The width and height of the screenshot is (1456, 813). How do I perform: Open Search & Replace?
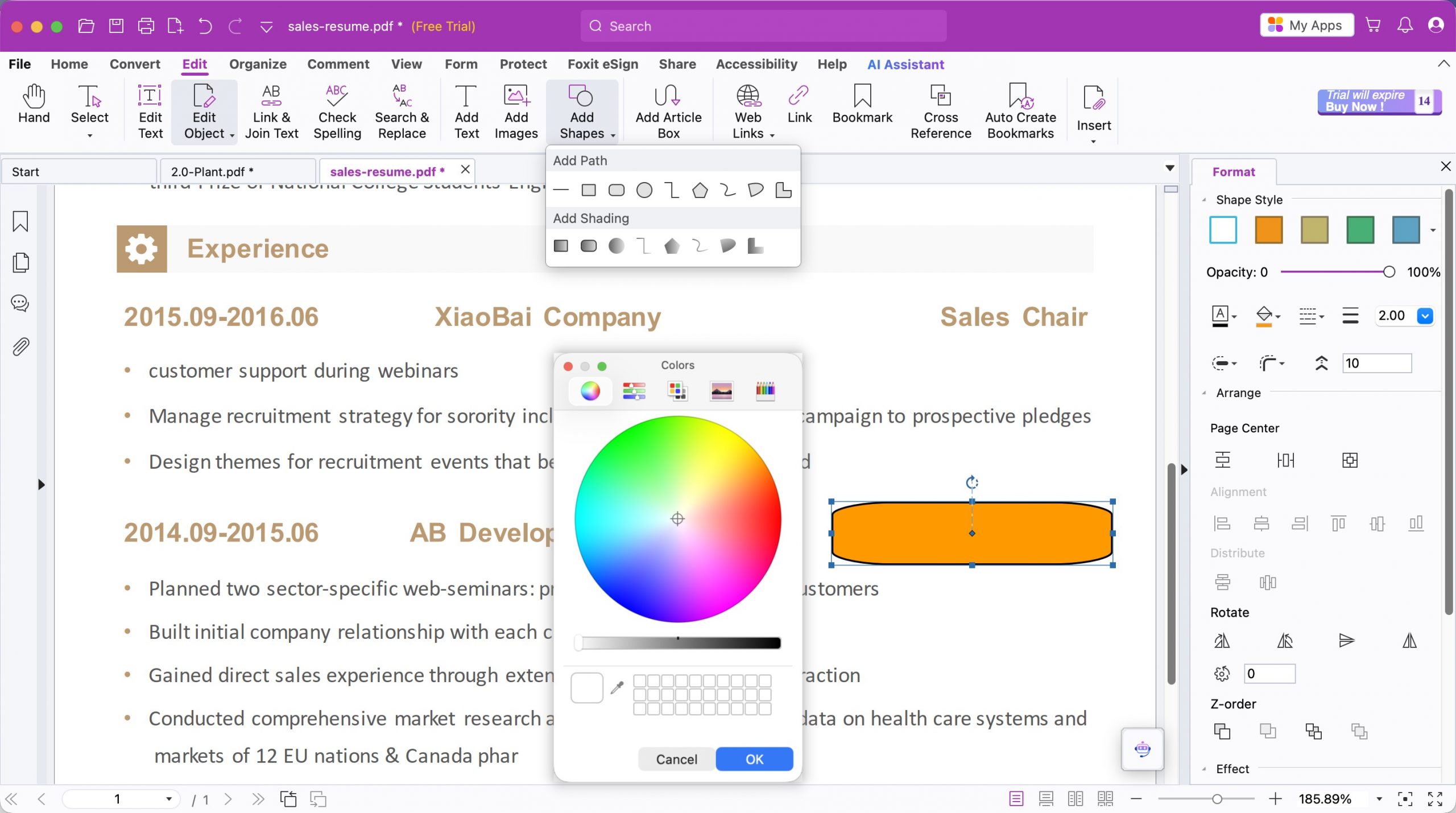click(x=402, y=112)
